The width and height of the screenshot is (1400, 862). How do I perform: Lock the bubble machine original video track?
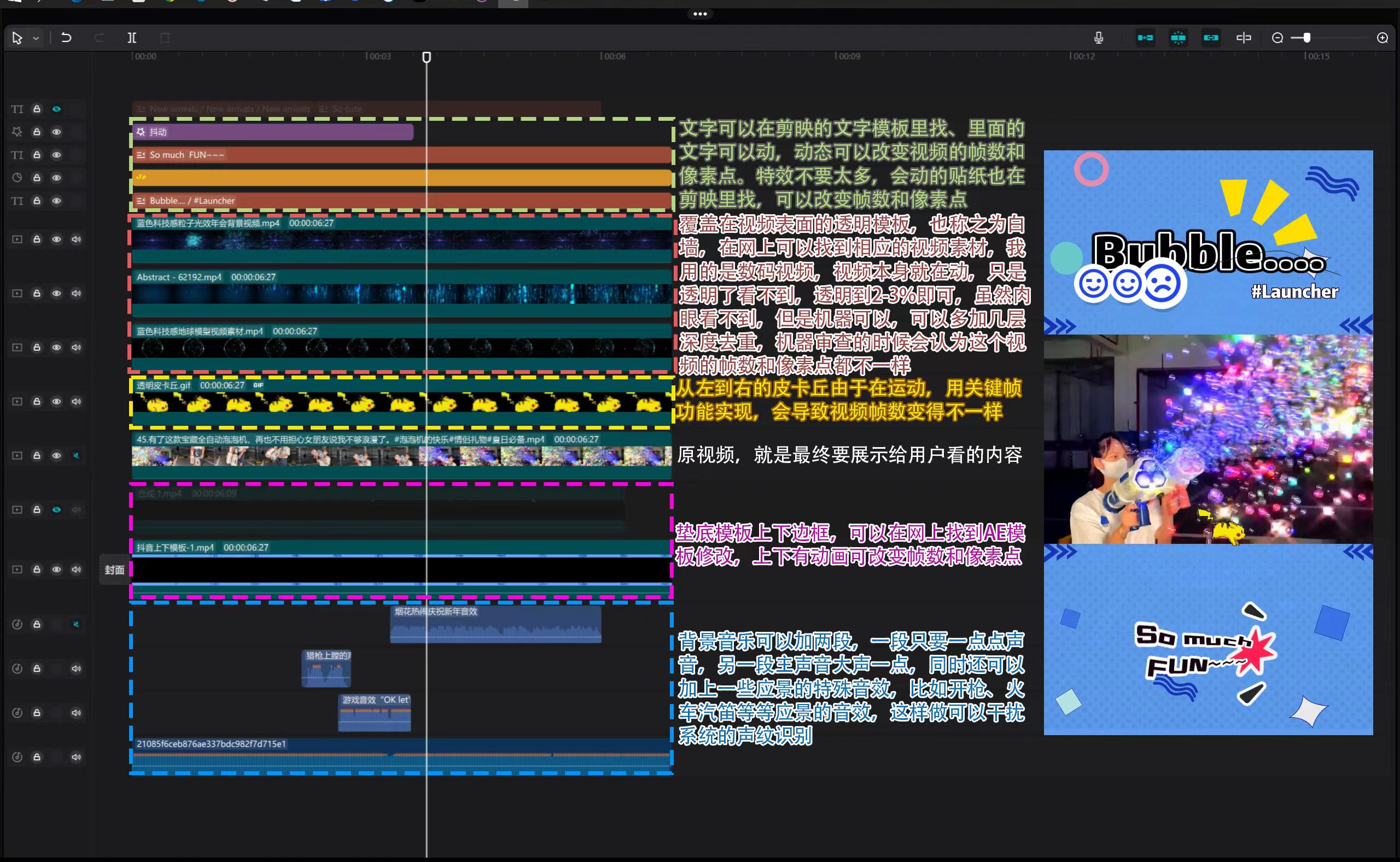[x=37, y=455]
